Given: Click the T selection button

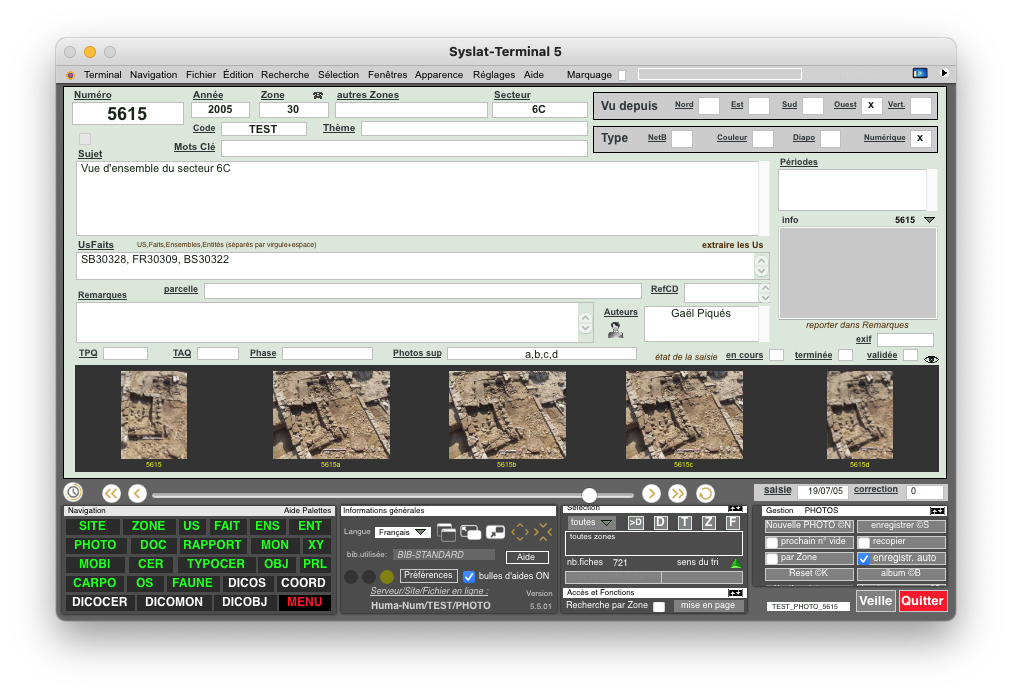Looking at the screenshot, I should pyautogui.click(x=685, y=523).
